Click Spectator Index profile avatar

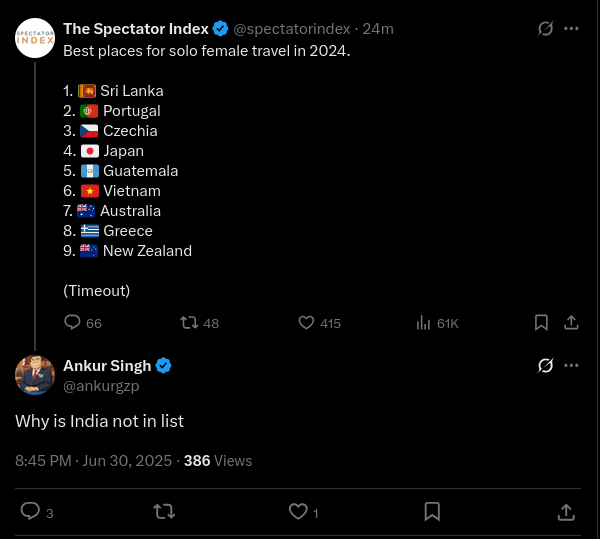tap(35, 38)
